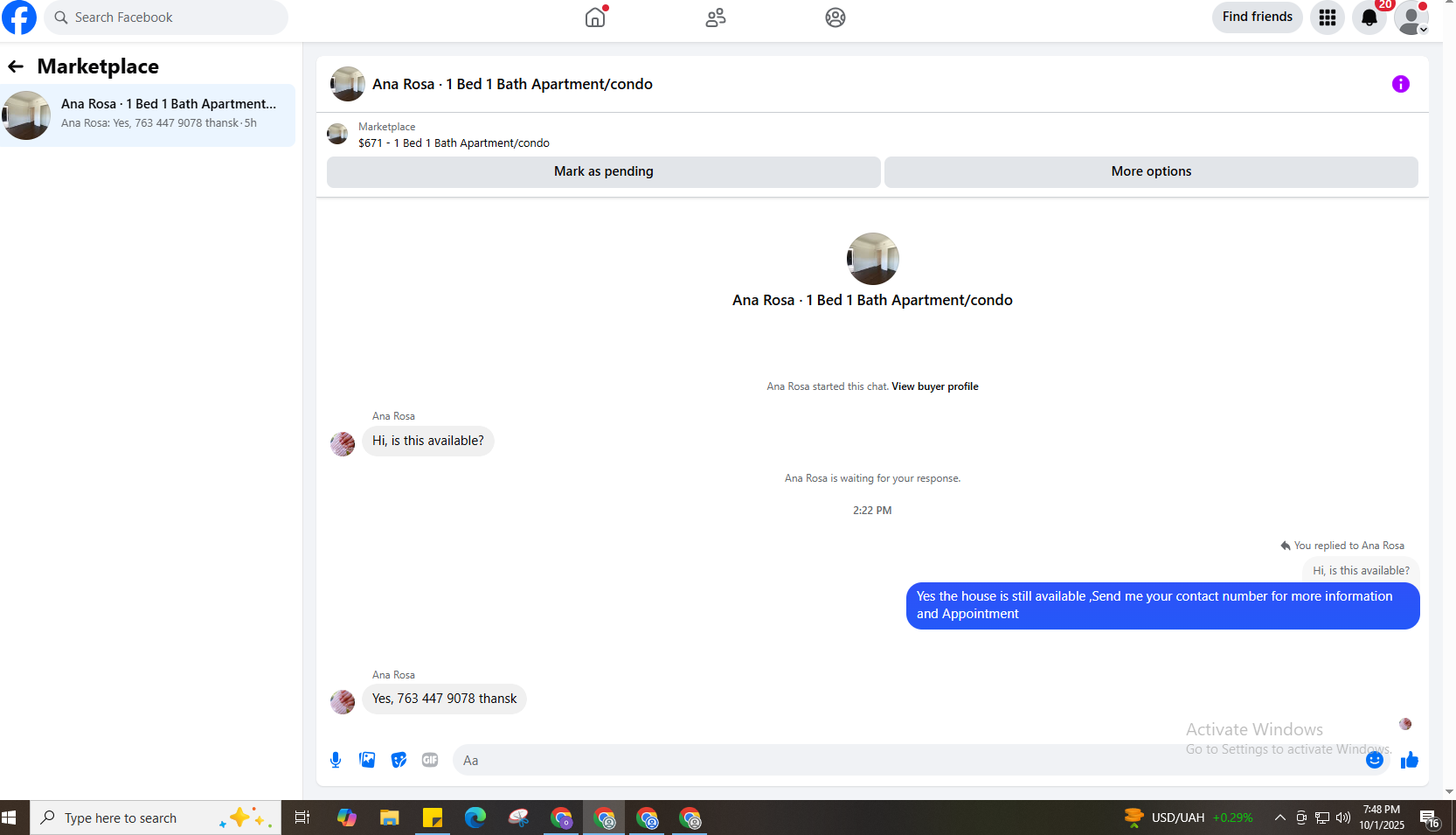Open the Facebook menu grid icon
The width and height of the screenshot is (1456, 835).
pos(1327,17)
